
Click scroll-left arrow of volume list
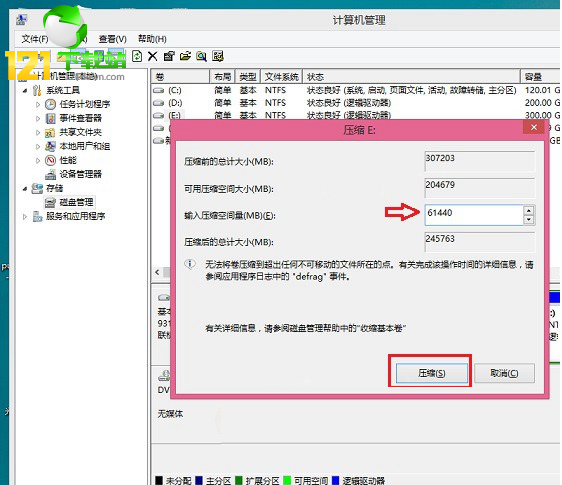(x=157, y=272)
